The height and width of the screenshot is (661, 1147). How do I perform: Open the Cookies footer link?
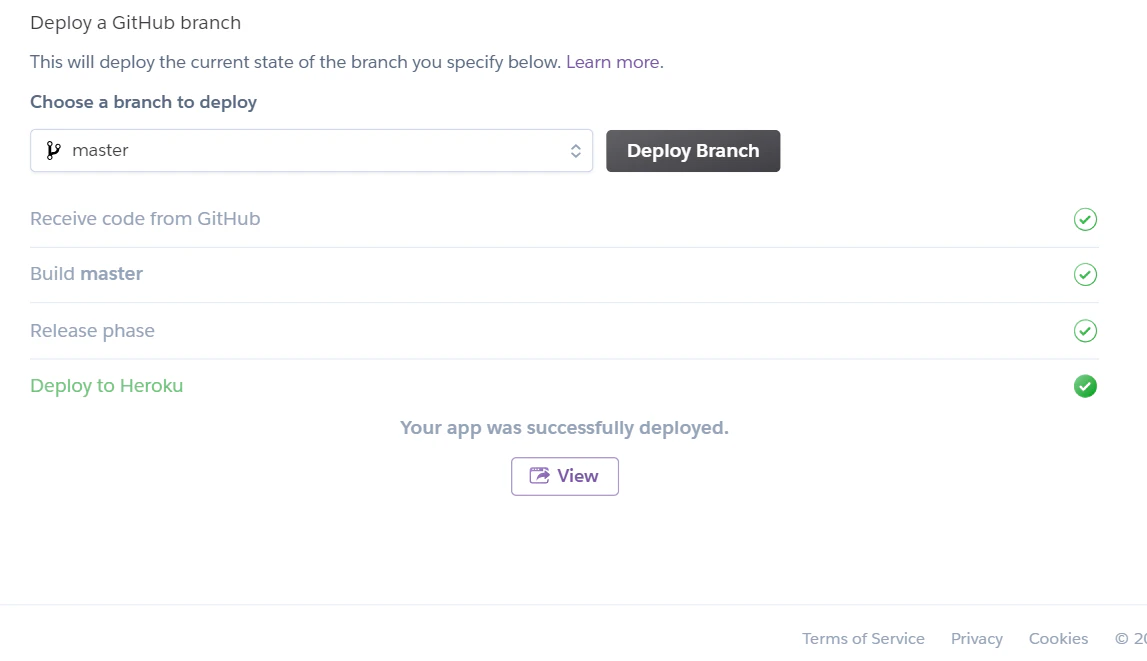coord(1058,638)
